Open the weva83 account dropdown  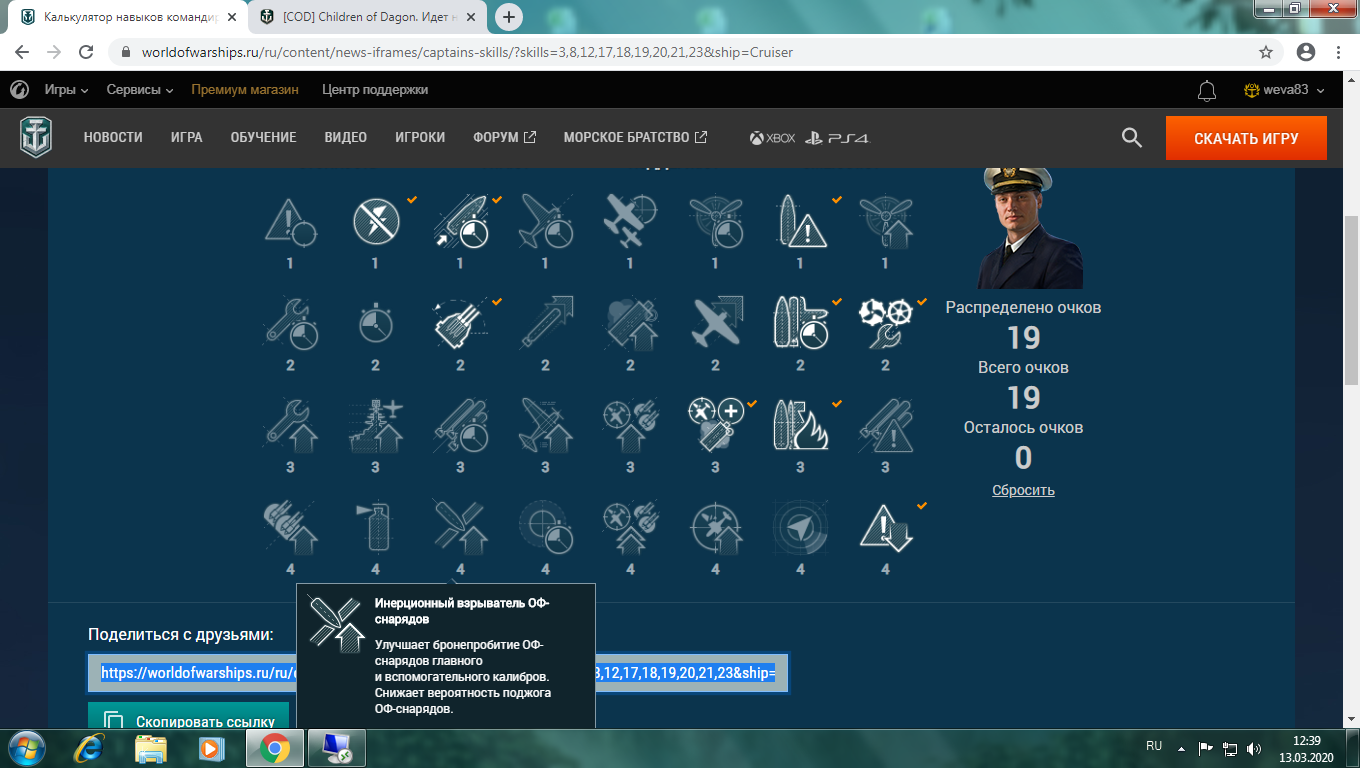(x=1284, y=90)
